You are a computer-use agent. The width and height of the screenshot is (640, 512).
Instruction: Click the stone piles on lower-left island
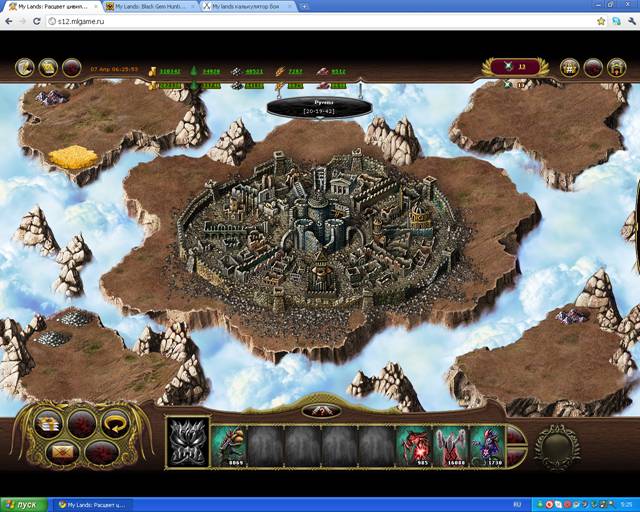pos(63,329)
